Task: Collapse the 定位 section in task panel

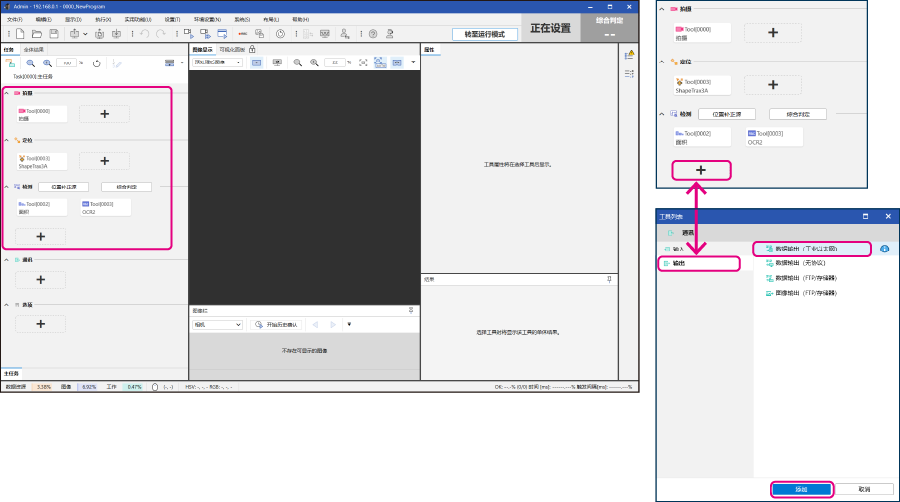Action: point(6,140)
